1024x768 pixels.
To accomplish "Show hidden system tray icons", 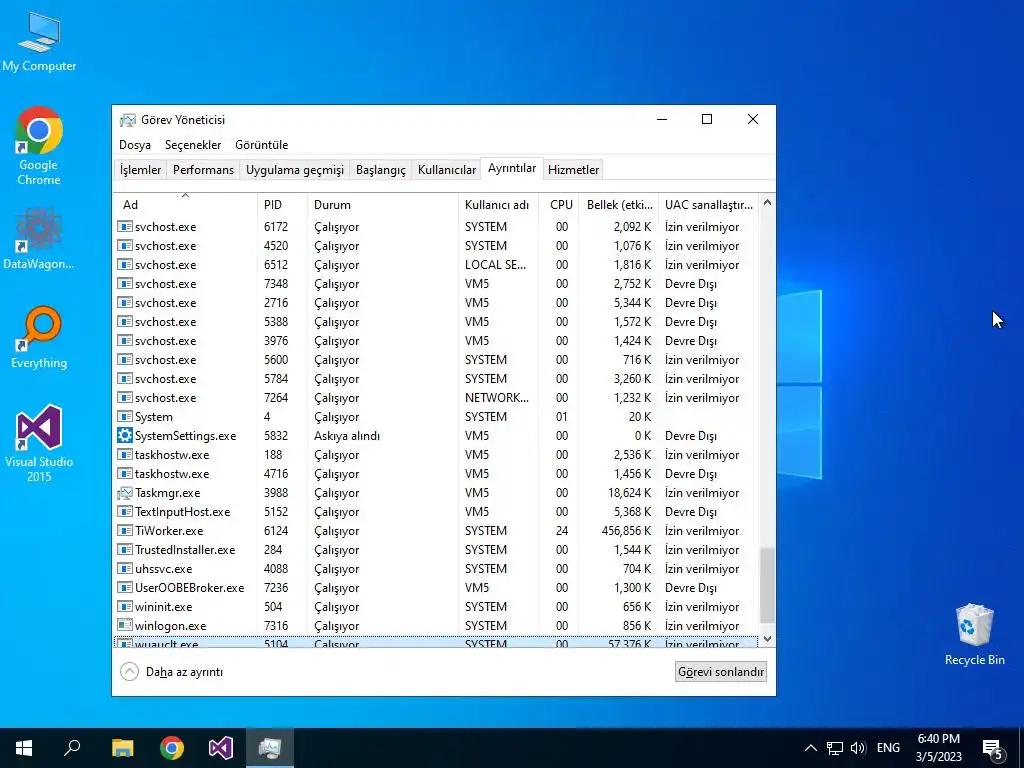I will click(810, 748).
